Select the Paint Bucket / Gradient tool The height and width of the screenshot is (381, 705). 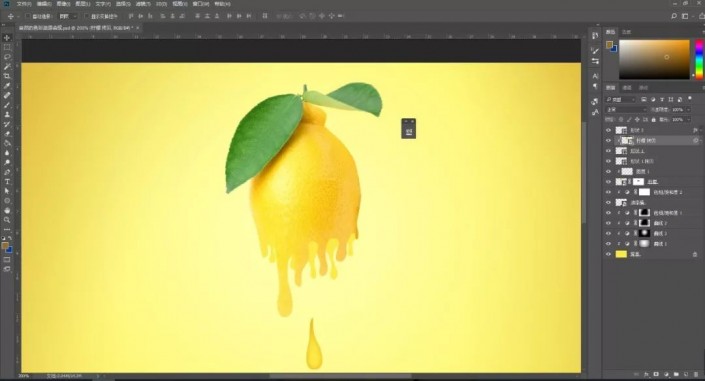(x=7, y=143)
